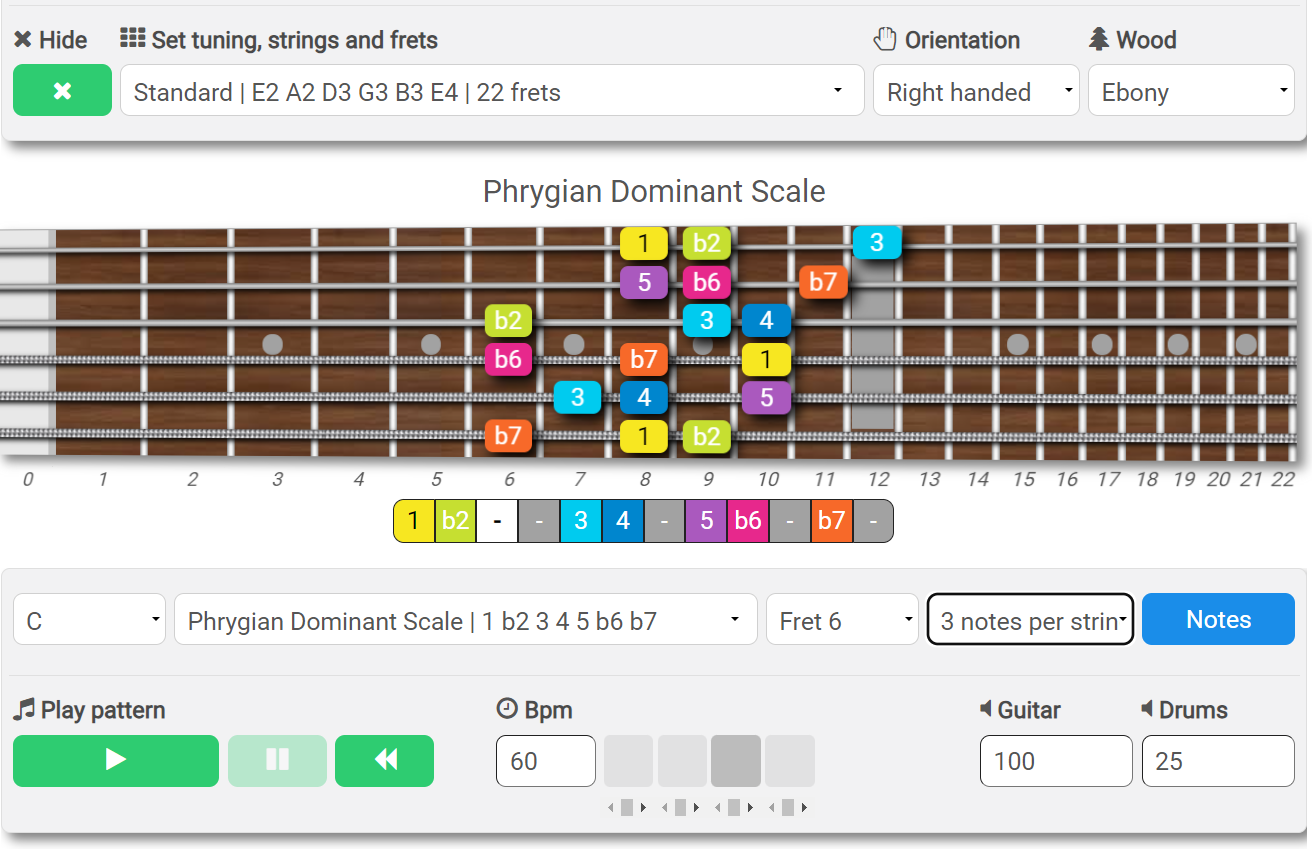Open the Fret 6 position dropdown
The height and width of the screenshot is (849, 1312).
coord(842,620)
